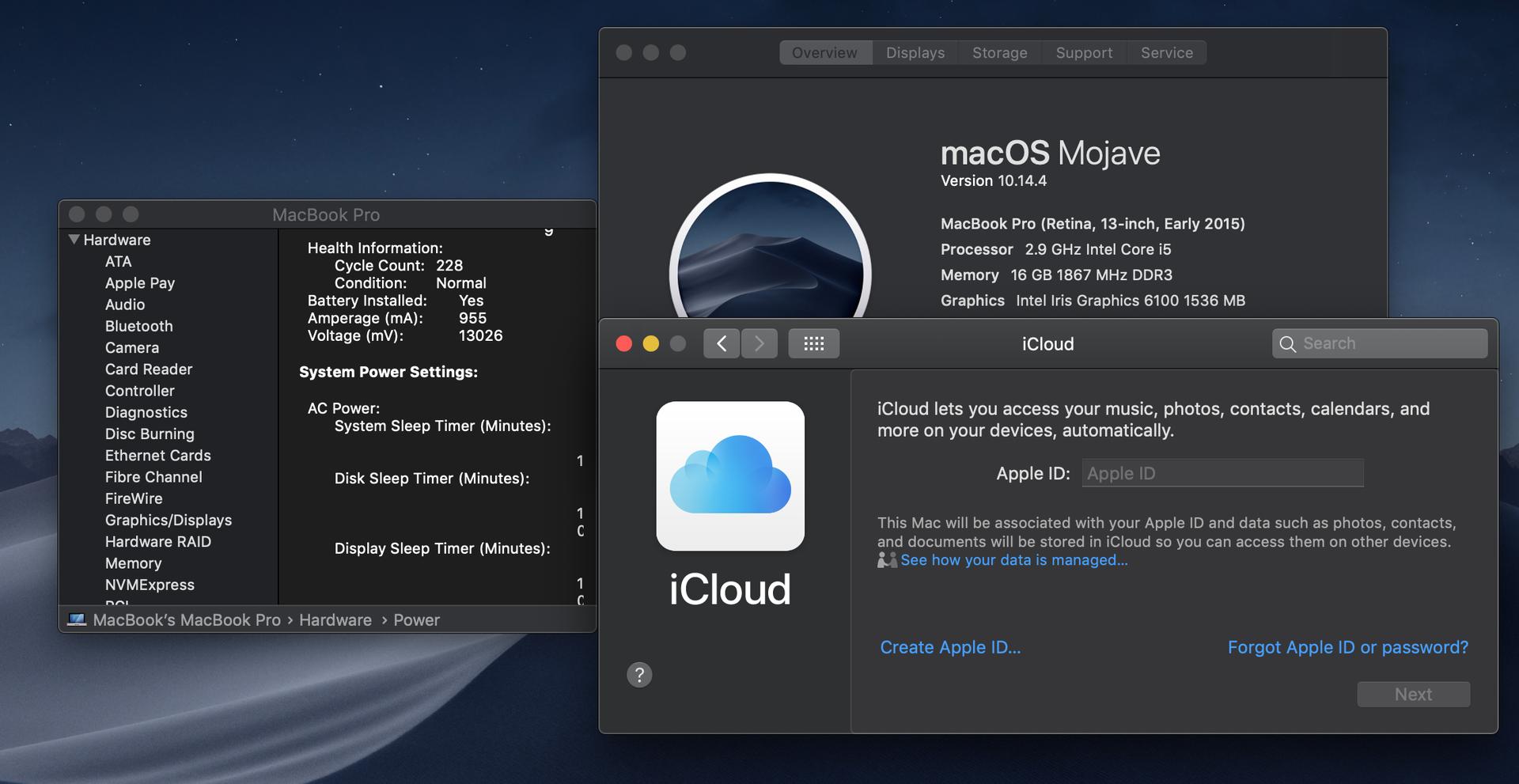Image resolution: width=1519 pixels, height=784 pixels.
Task: Select Audio in Hardware list
Action: coord(125,305)
